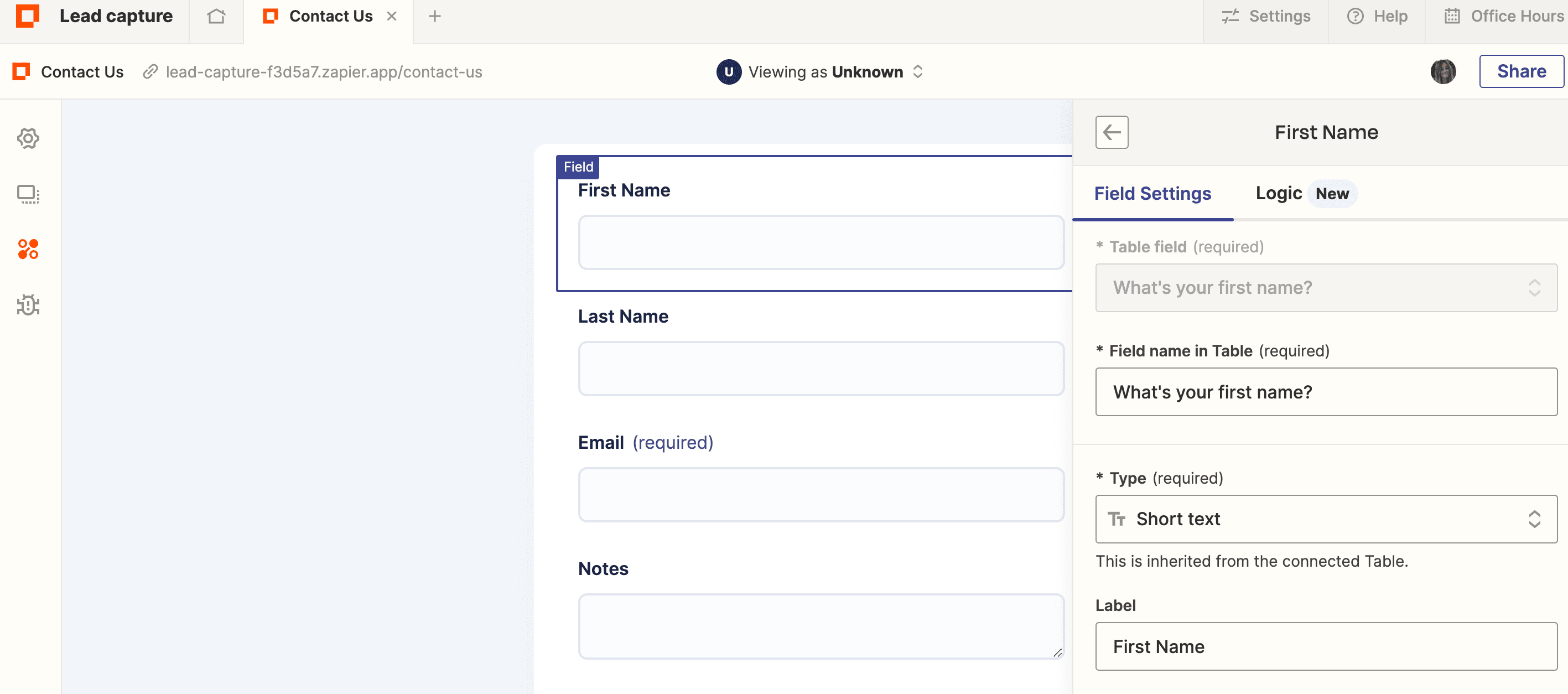Screen dimensions: 1568x694
Task: Open the Lead capture app title
Action: [116, 17]
